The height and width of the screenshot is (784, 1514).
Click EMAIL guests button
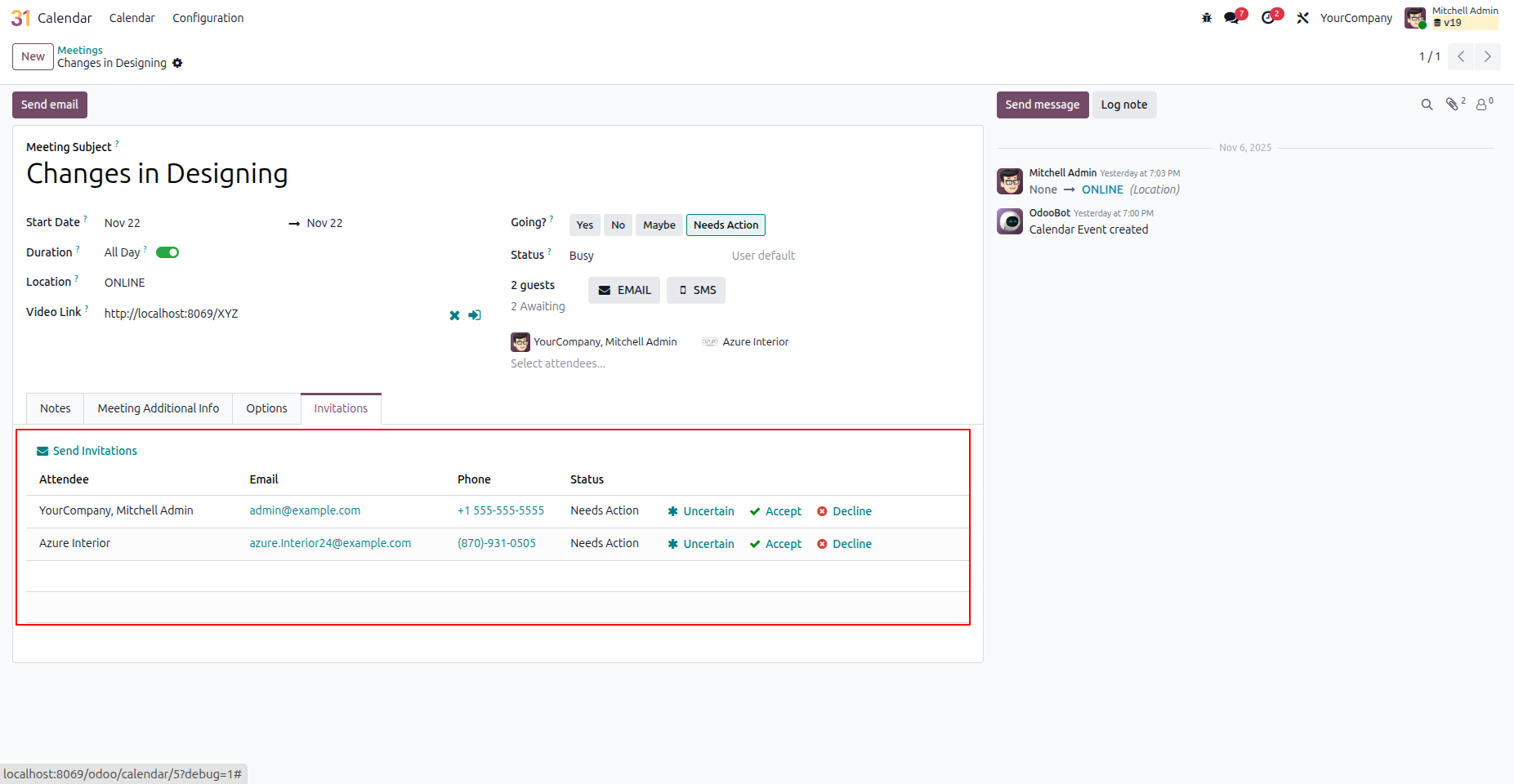point(624,290)
